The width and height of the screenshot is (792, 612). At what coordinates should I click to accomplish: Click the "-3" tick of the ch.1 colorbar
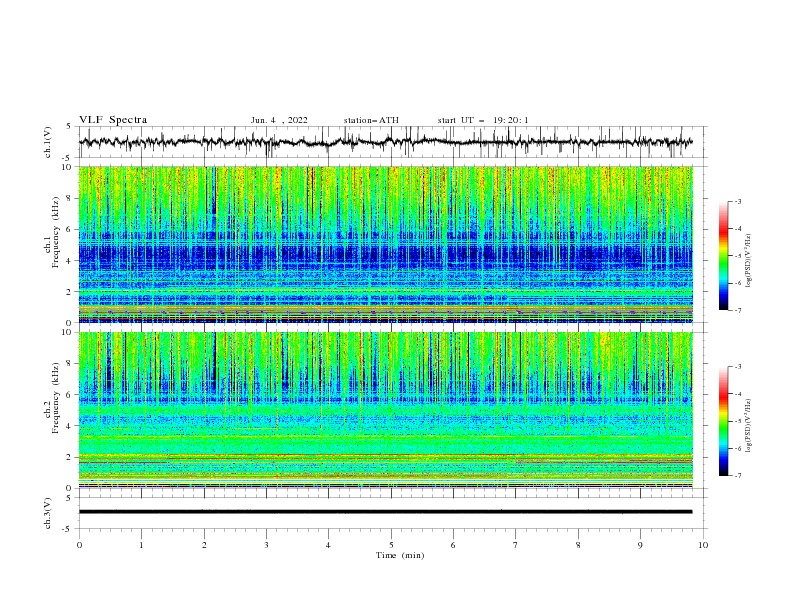[x=737, y=201]
